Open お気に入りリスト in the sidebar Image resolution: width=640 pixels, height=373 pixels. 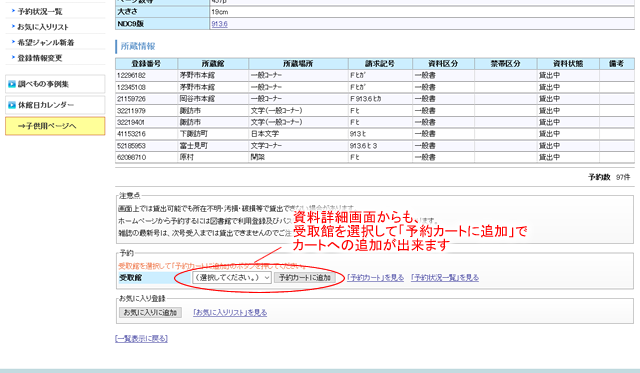(43, 27)
